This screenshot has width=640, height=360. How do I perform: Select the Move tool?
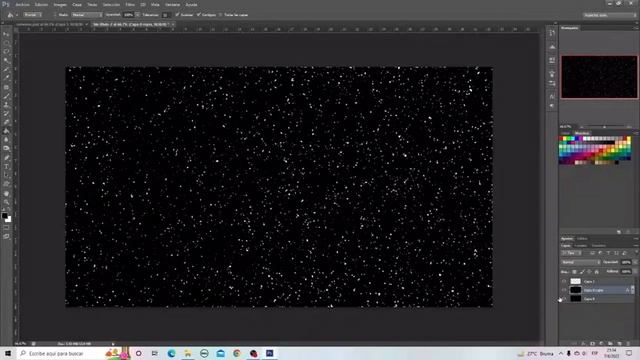[x=7, y=34]
